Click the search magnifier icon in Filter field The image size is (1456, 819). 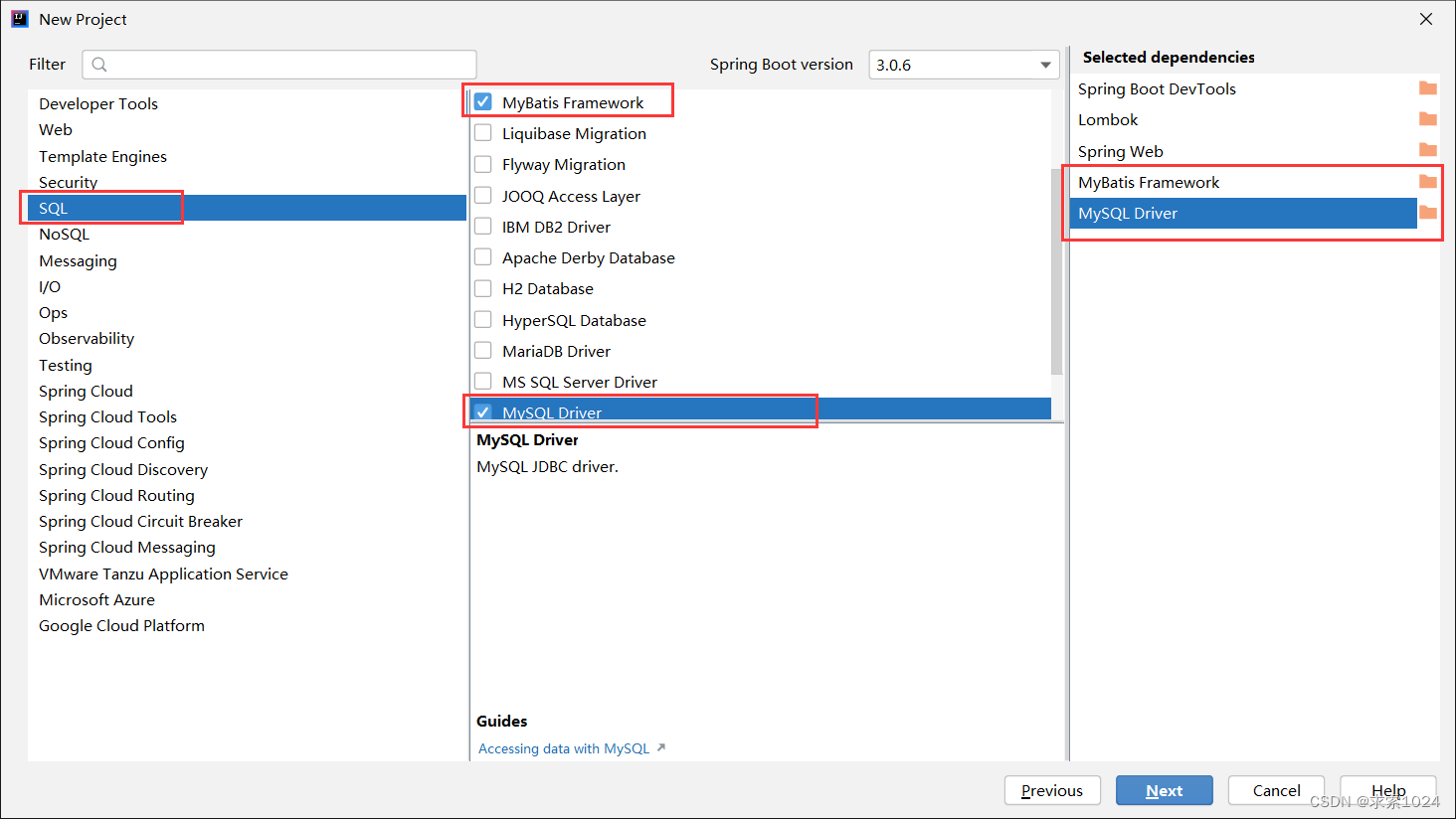(x=99, y=65)
